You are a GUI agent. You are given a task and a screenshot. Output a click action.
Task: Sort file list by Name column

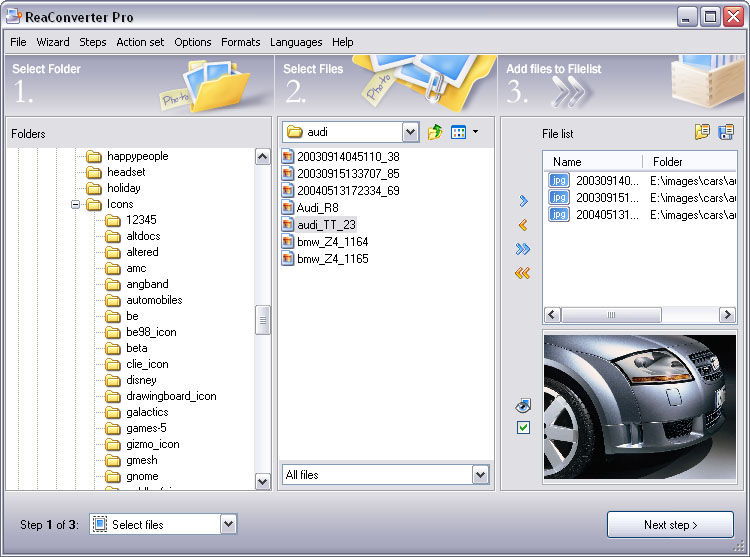592,161
